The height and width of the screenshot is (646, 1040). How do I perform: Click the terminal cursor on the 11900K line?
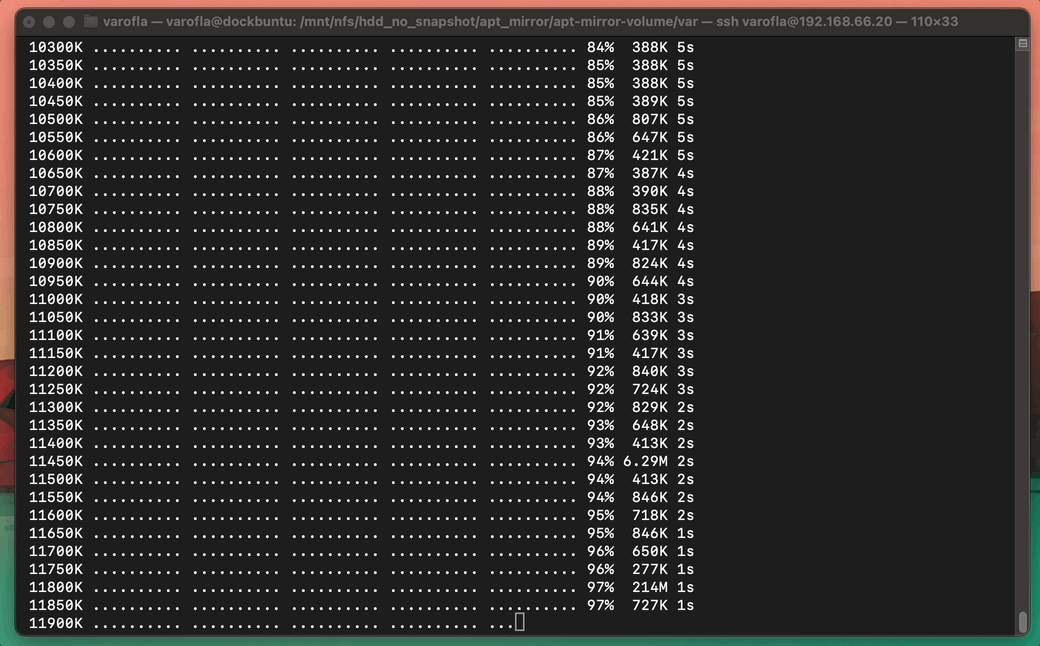click(519, 623)
